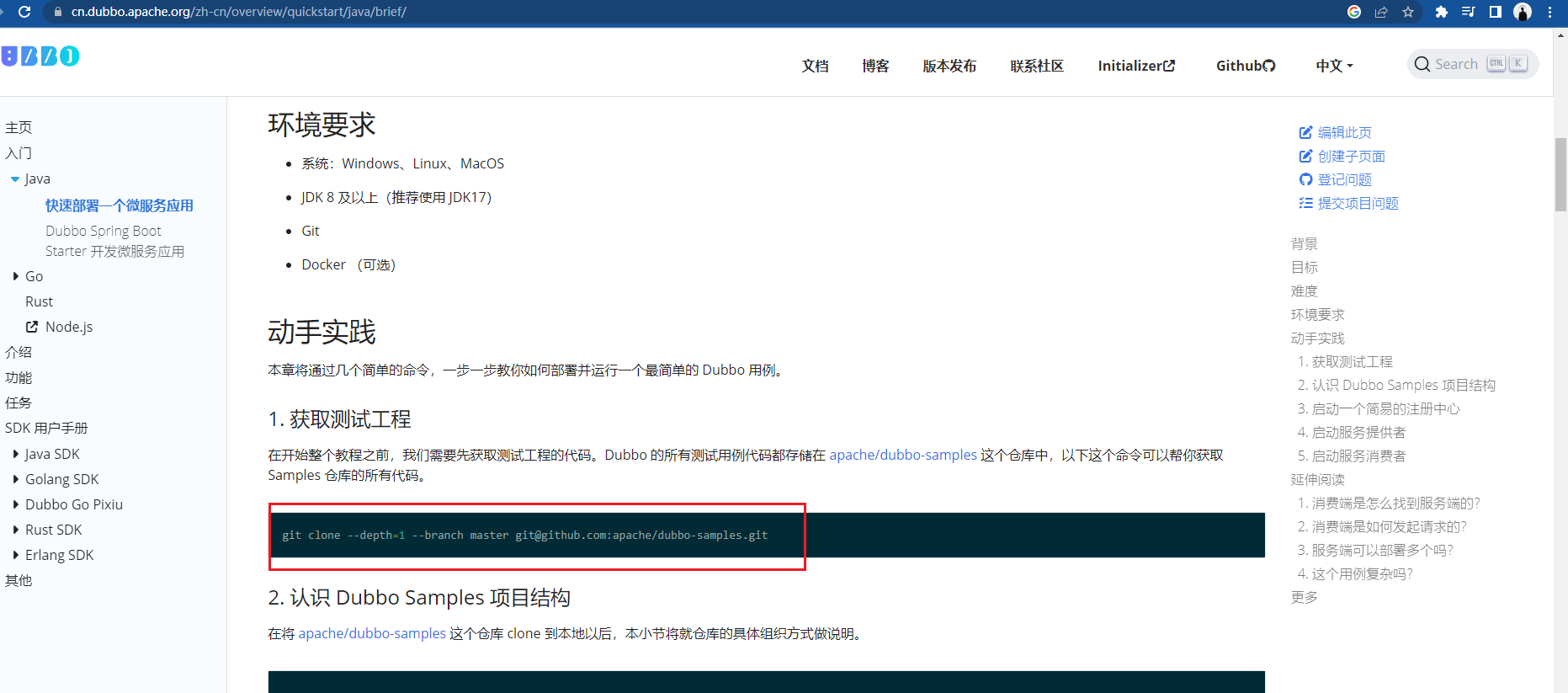The width and height of the screenshot is (1568, 693).
Task: Expand the Go sidebar section
Action: coord(15,276)
